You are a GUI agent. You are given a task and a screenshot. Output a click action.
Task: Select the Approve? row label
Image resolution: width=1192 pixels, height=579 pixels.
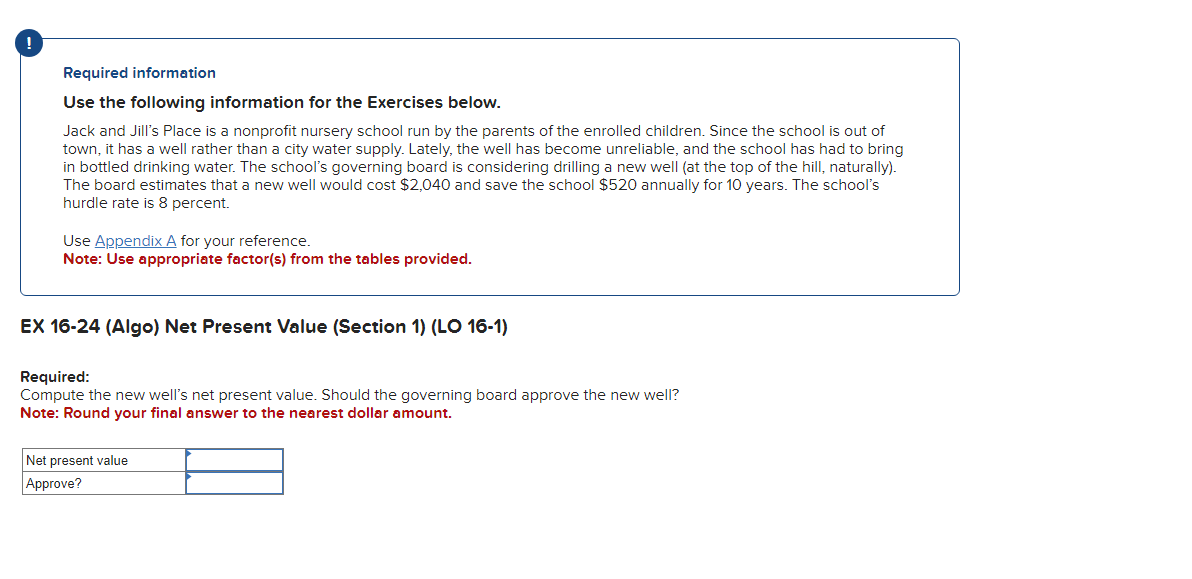point(52,482)
